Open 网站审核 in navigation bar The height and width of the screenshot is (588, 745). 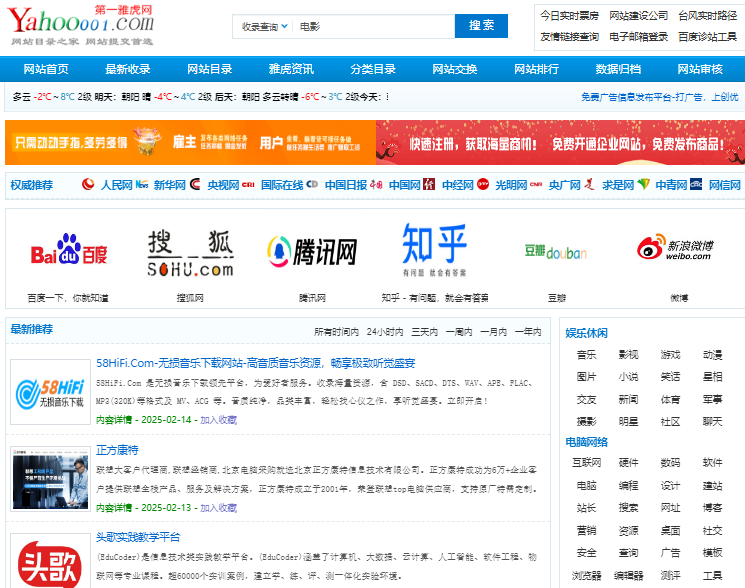pos(700,69)
